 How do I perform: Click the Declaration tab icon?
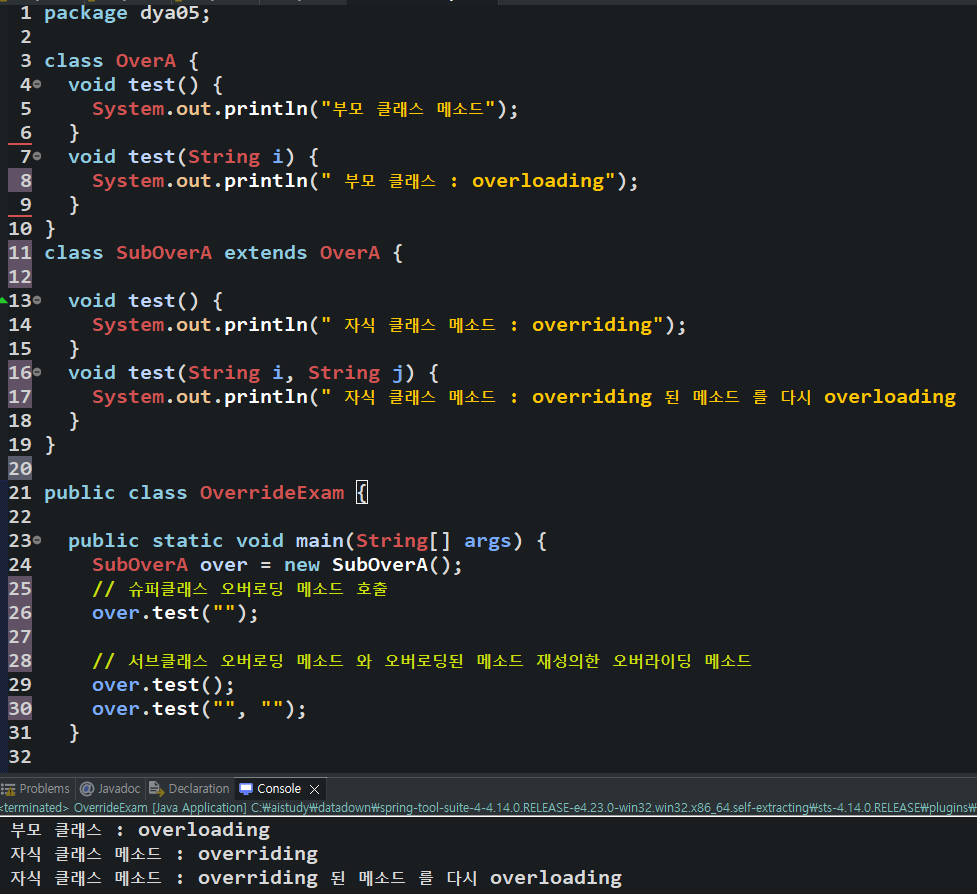click(156, 789)
